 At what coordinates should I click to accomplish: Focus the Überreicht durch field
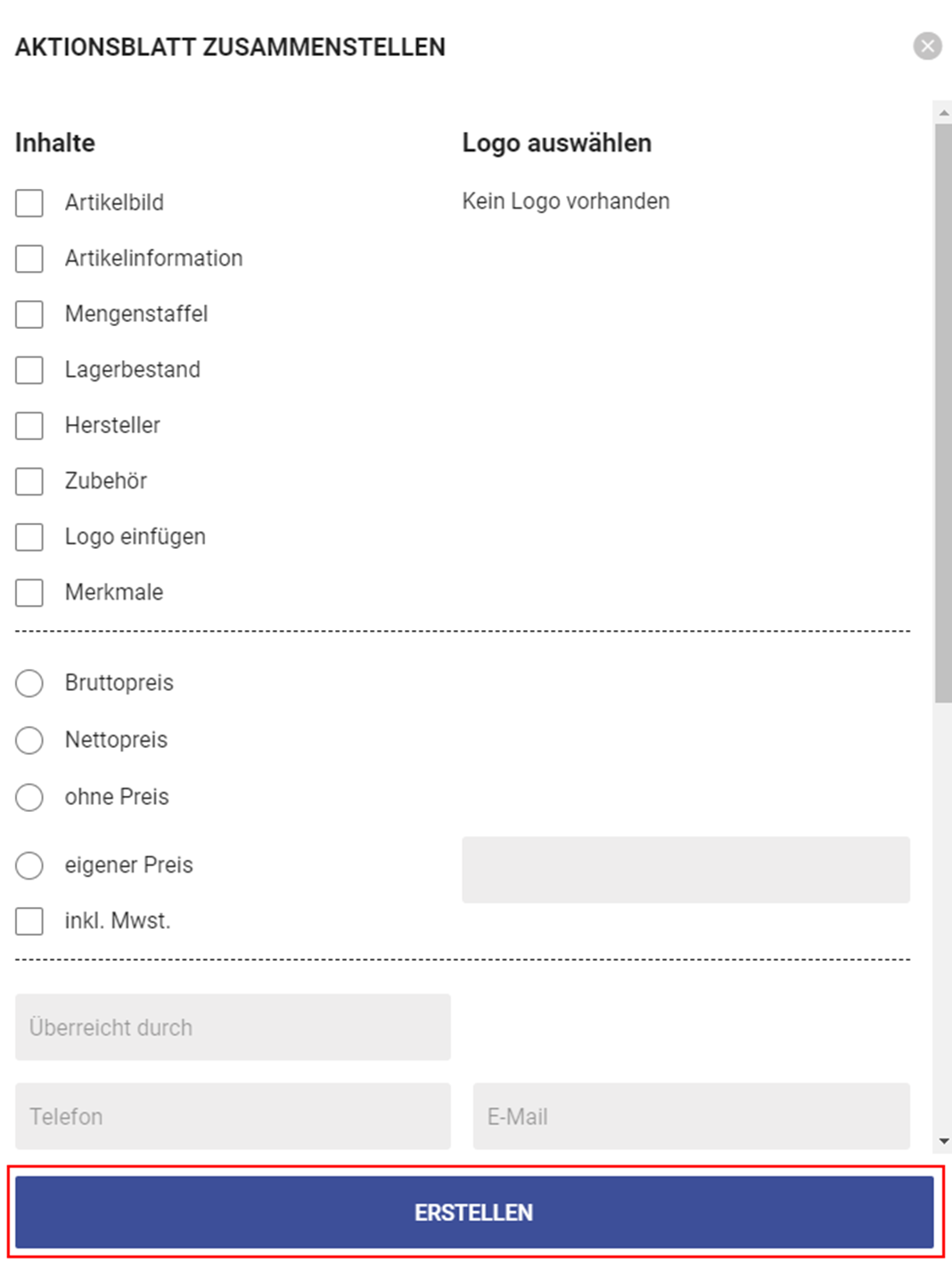tap(233, 1027)
